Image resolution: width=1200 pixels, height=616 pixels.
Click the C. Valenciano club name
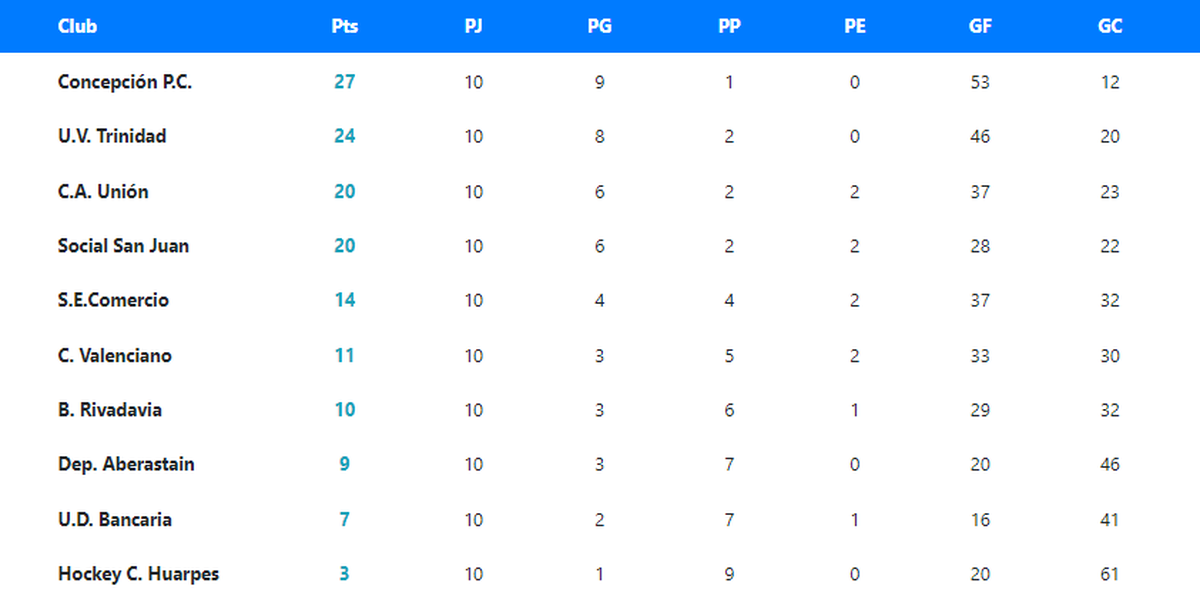coord(115,355)
